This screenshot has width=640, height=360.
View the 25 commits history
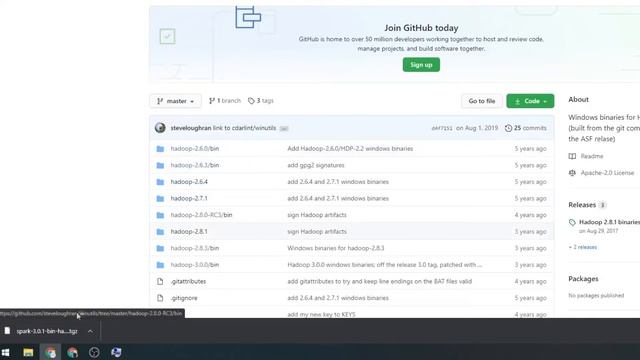pos(526,128)
